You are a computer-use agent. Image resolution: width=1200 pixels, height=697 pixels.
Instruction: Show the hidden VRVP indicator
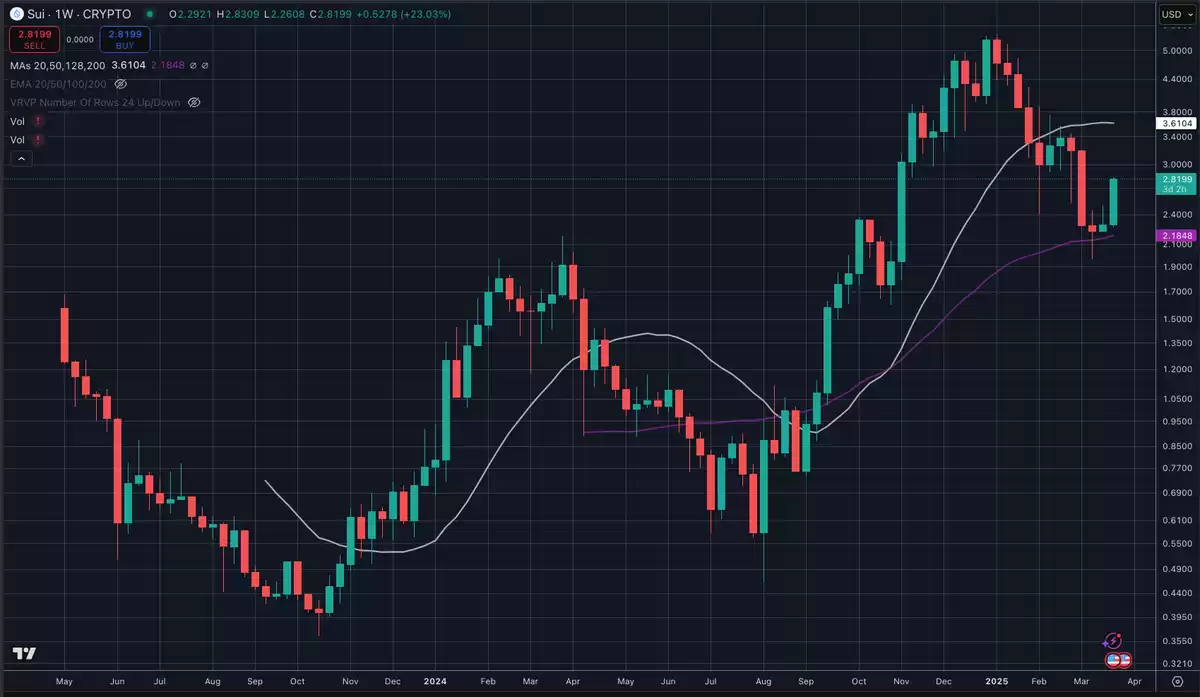pyautogui.click(x=195, y=102)
